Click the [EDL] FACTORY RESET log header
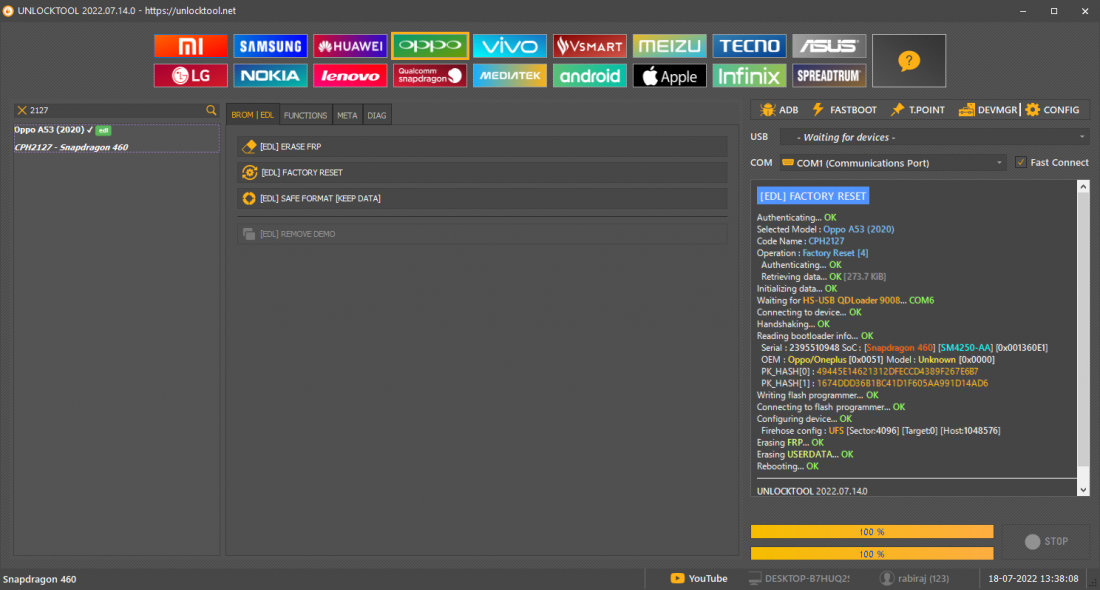The width and height of the screenshot is (1100, 590). [x=812, y=196]
